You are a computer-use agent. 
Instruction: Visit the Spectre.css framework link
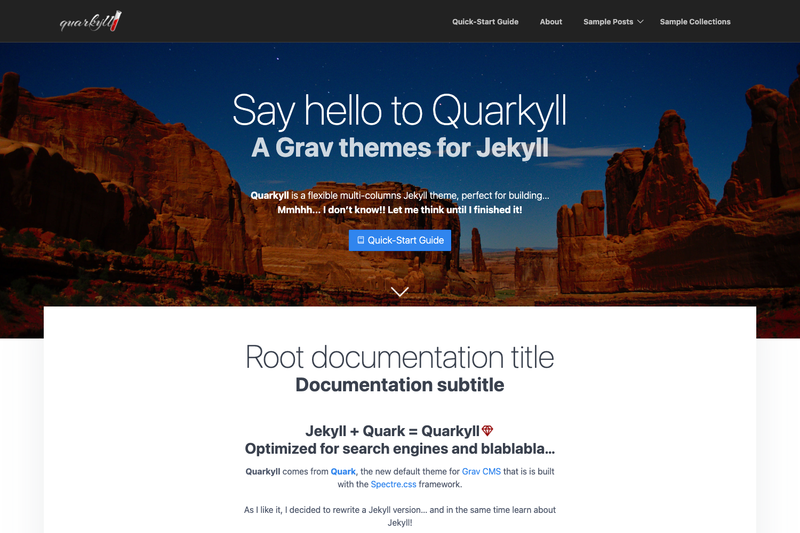pyautogui.click(x=393, y=484)
